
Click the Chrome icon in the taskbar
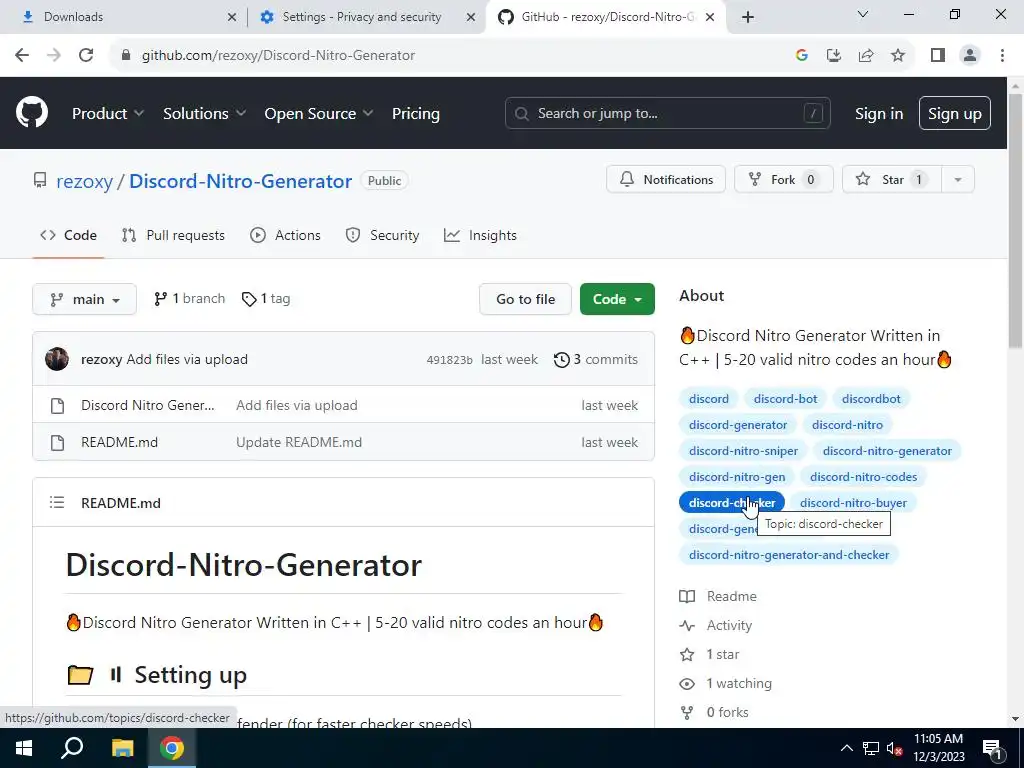[x=172, y=748]
